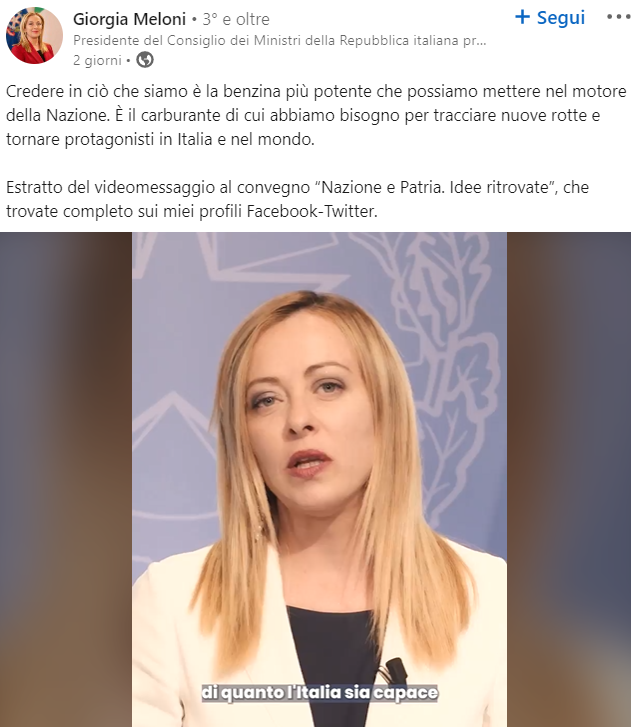Click the Presidente del Consiglio headline text
This screenshot has height=727, width=631.
point(280,40)
